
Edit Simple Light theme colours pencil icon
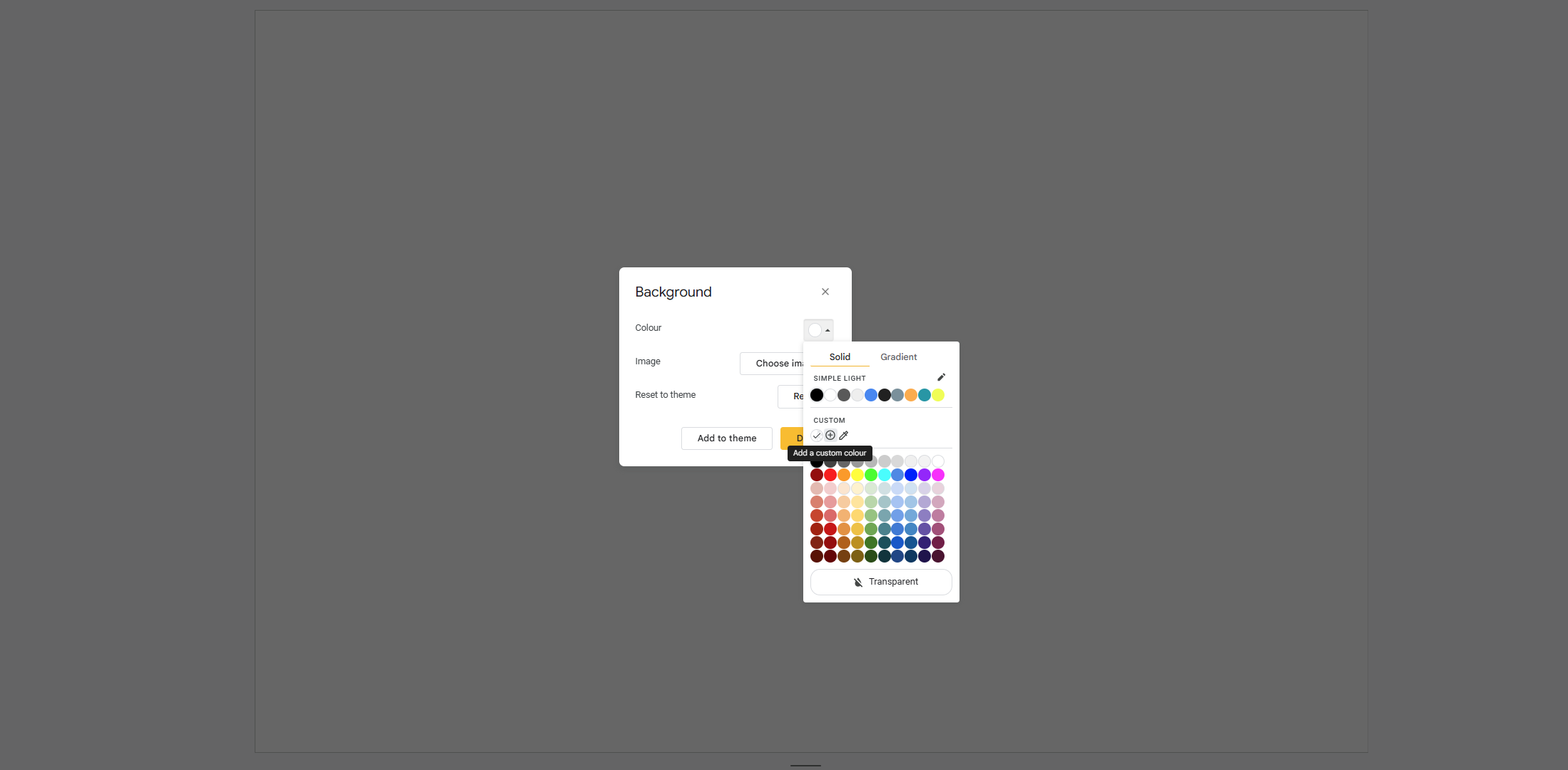click(941, 377)
